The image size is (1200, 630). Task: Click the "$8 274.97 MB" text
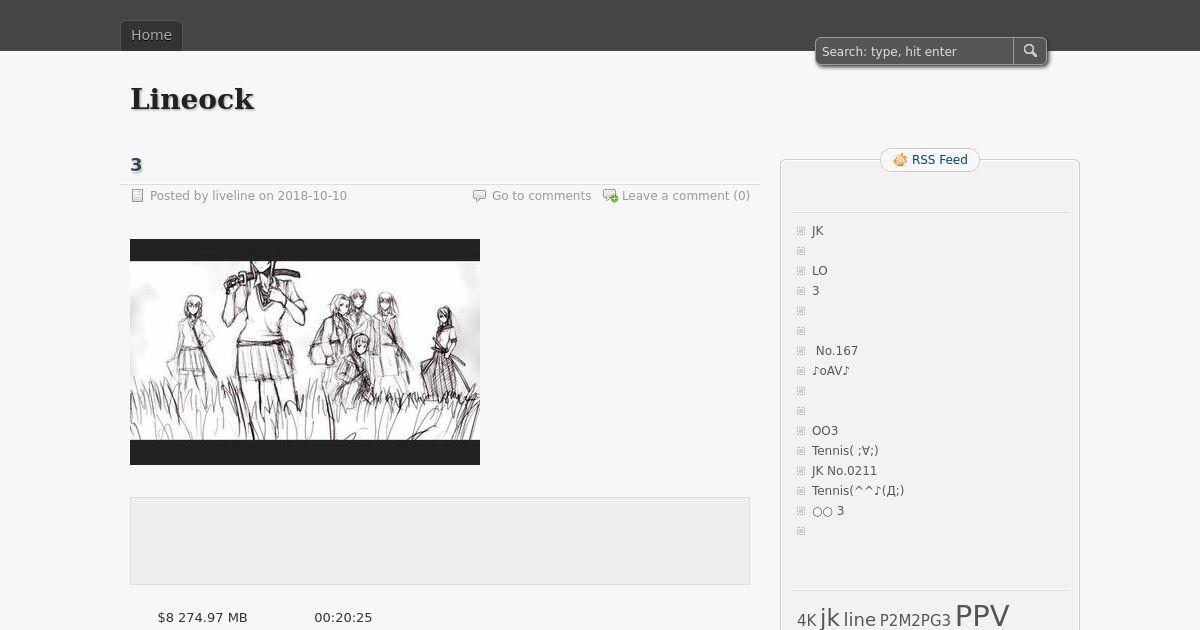[x=202, y=618]
